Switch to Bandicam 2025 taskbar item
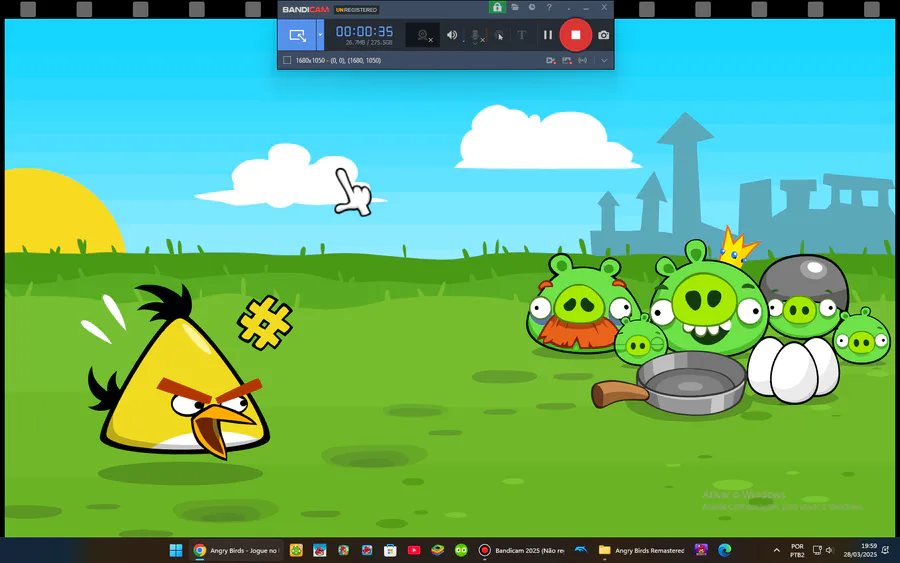900x563 pixels. tap(521, 550)
